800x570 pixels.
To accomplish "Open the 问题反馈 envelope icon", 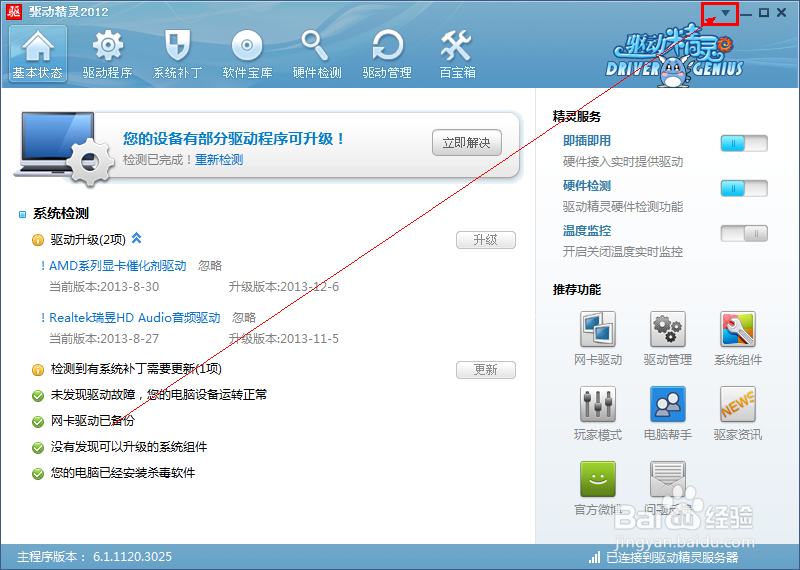I will [668, 479].
